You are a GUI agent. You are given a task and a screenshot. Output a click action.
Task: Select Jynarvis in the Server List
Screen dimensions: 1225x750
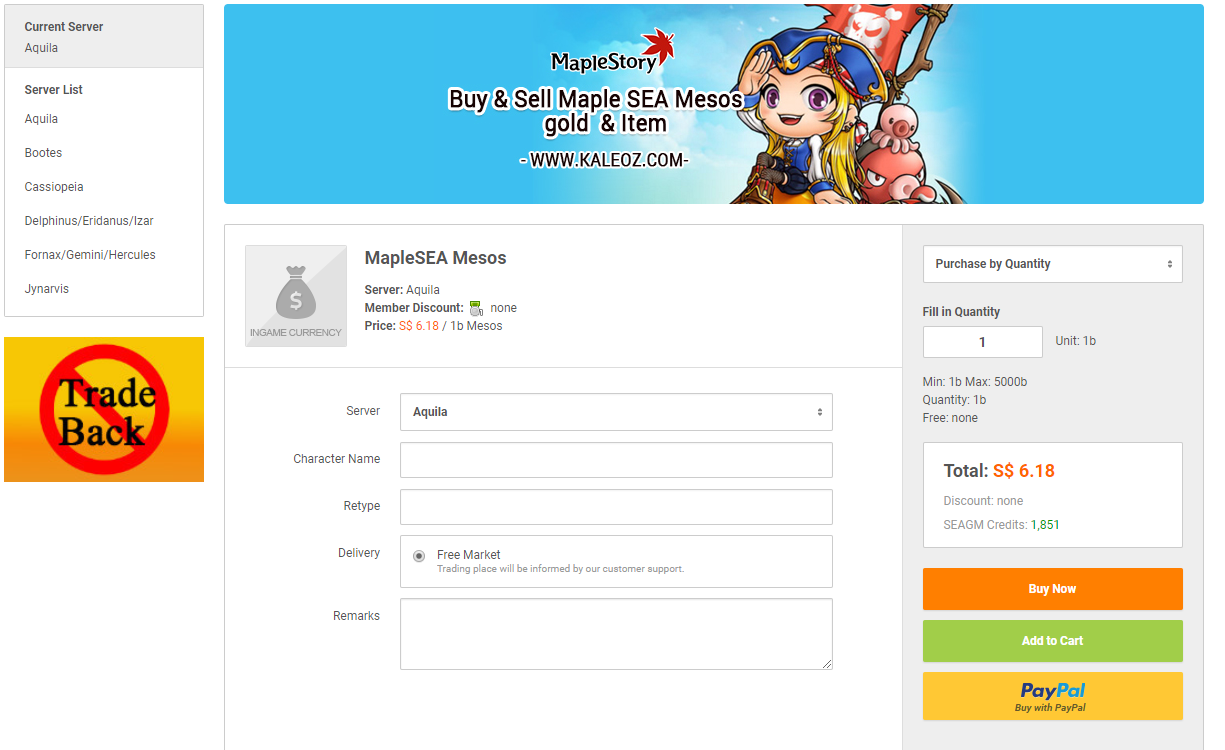[x=47, y=289]
